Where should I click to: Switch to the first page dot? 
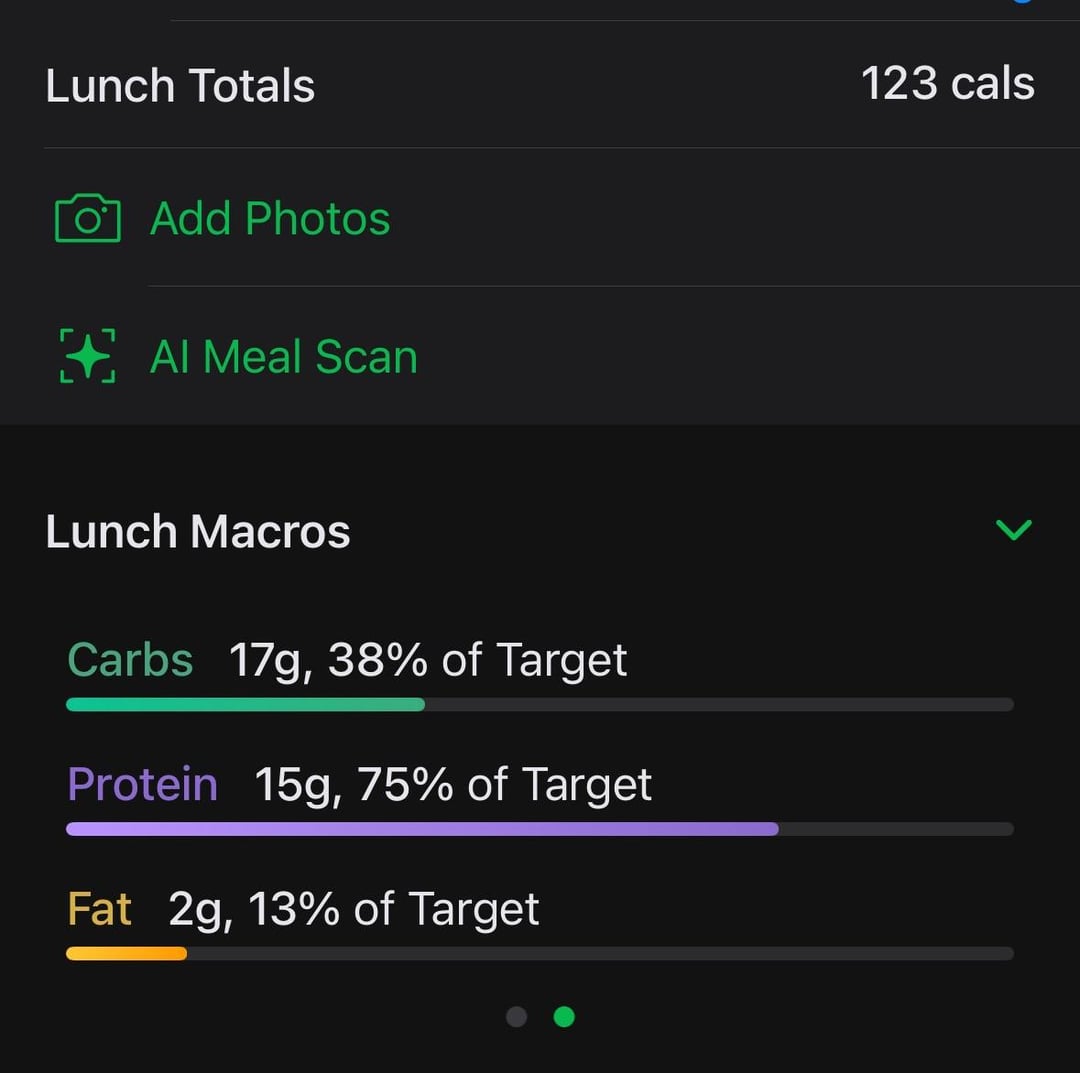point(516,1017)
